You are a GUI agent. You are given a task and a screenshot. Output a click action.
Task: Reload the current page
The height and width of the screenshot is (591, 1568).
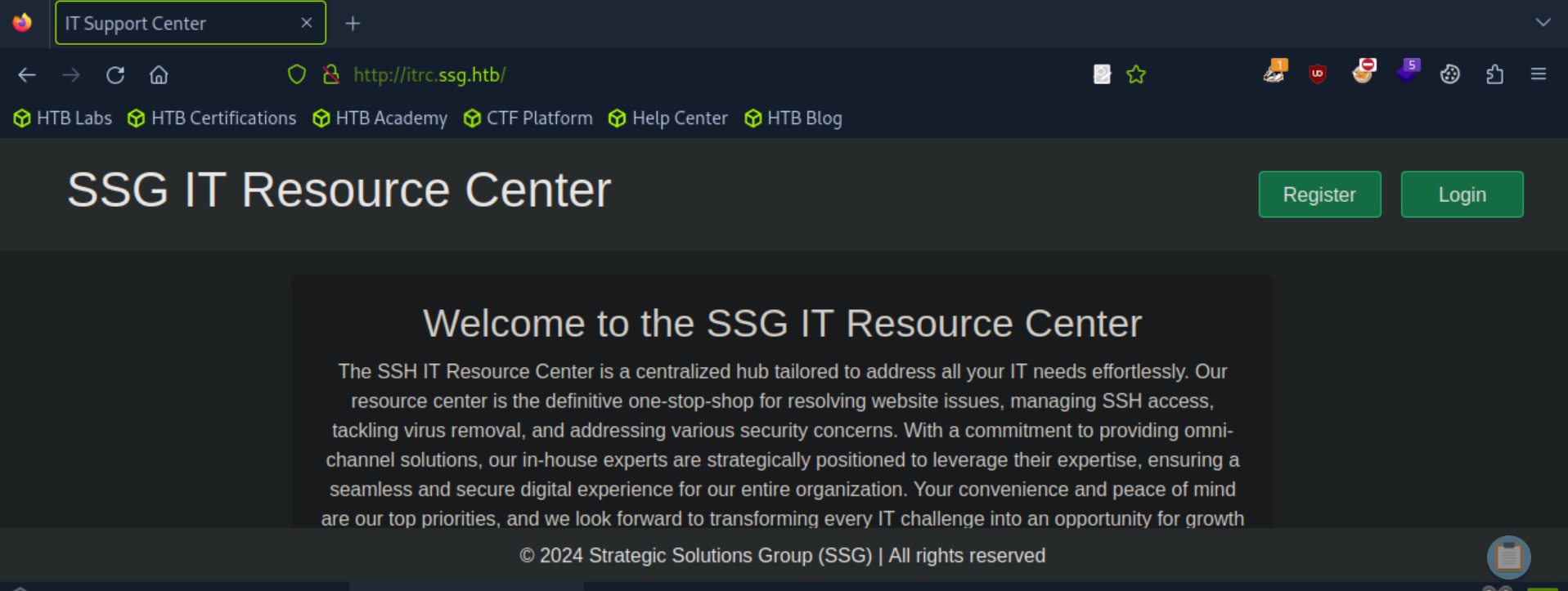(115, 75)
